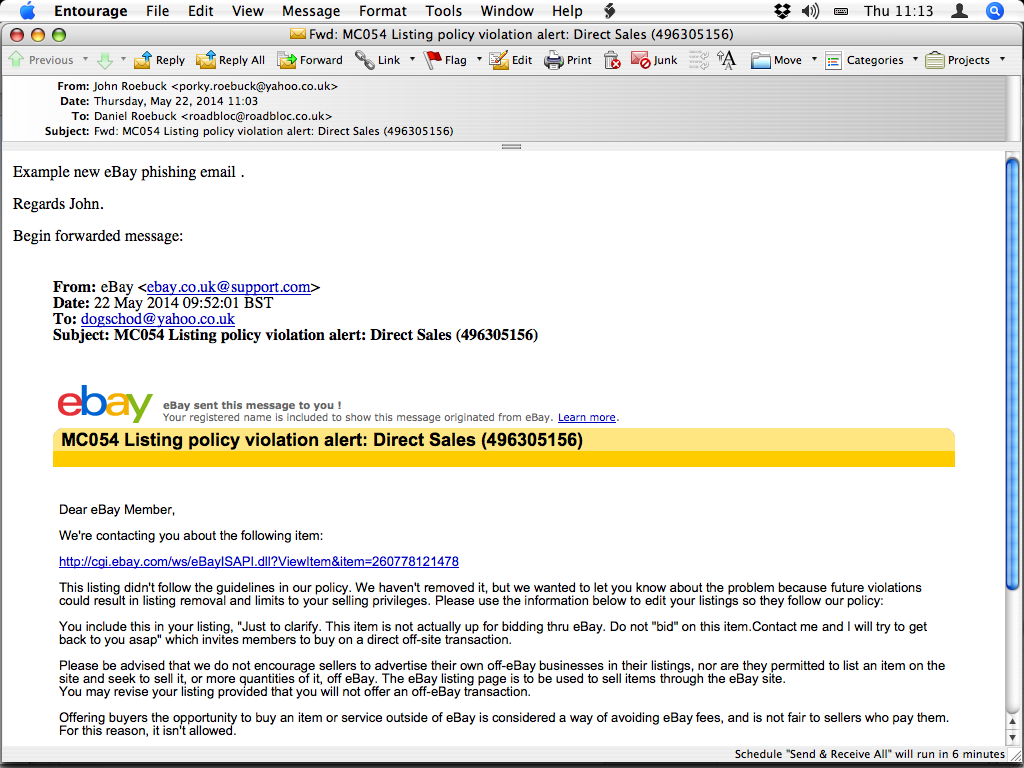Click the ebay.co.uk@support.com sender link
This screenshot has height=768, width=1024.
229,287
